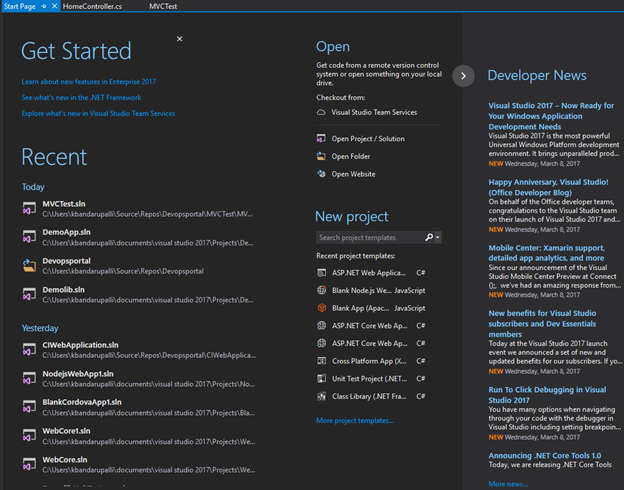The height and width of the screenshot is (490, 624).
Task: Open Mobile Center Xamarin support article
Action: [547, 253]
